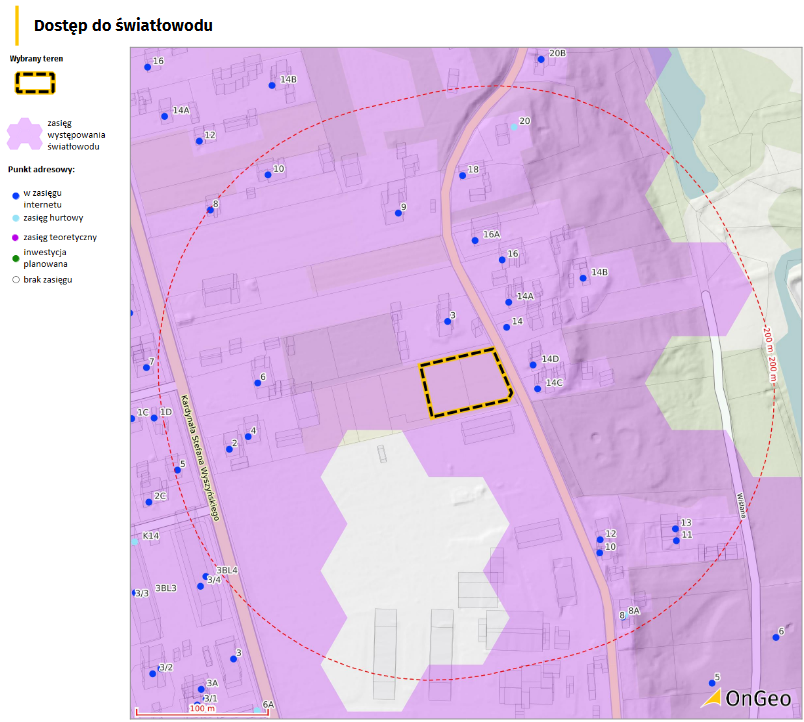Select address point 14D near the plot

(x=533, y=364)
